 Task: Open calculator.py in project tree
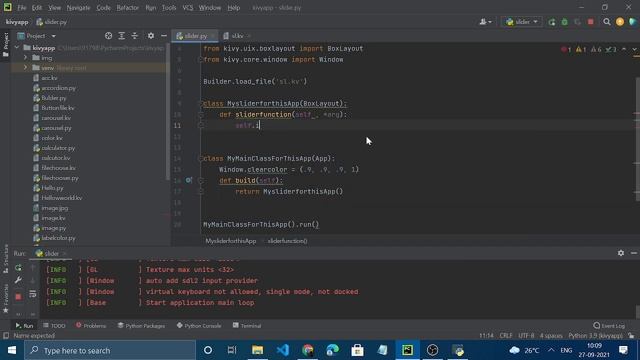pyautogui.click(x=58, y=148)
